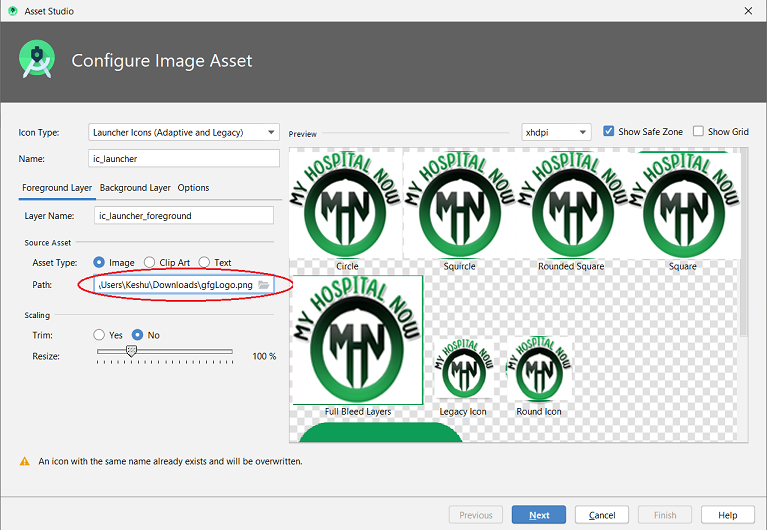Screen dimensions: 767x530
Task: Click the yellow warning triangle icon
Action: click(24, 461)
